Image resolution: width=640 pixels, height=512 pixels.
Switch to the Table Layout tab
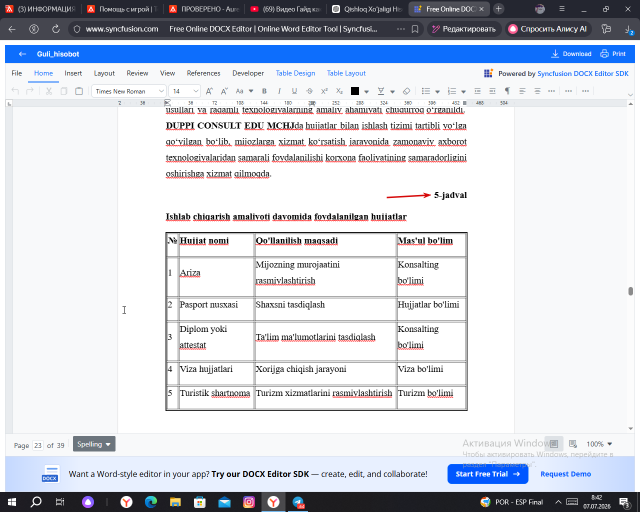click(x=346, y=73)
